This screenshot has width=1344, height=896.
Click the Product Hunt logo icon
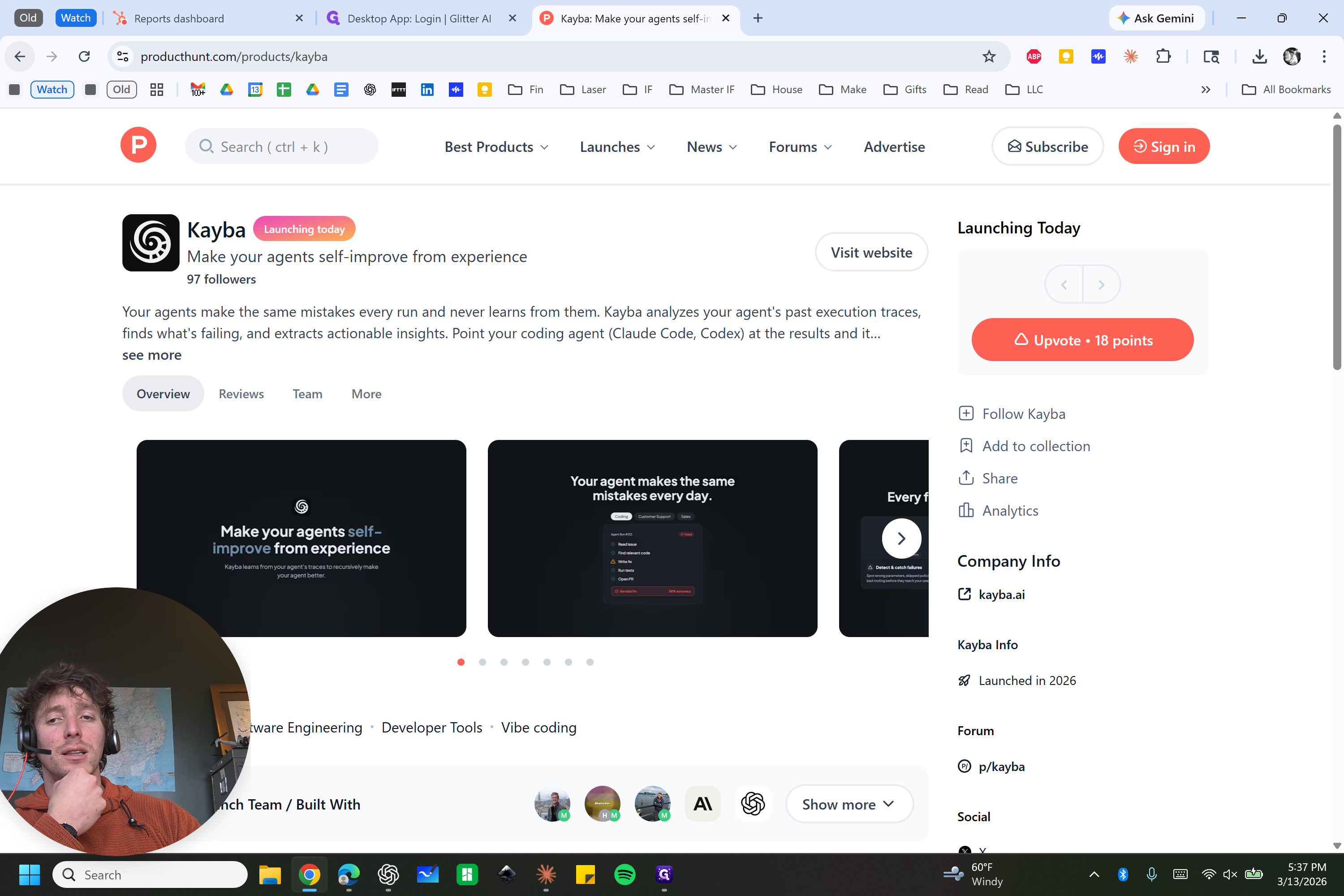[x=138, y=145]
